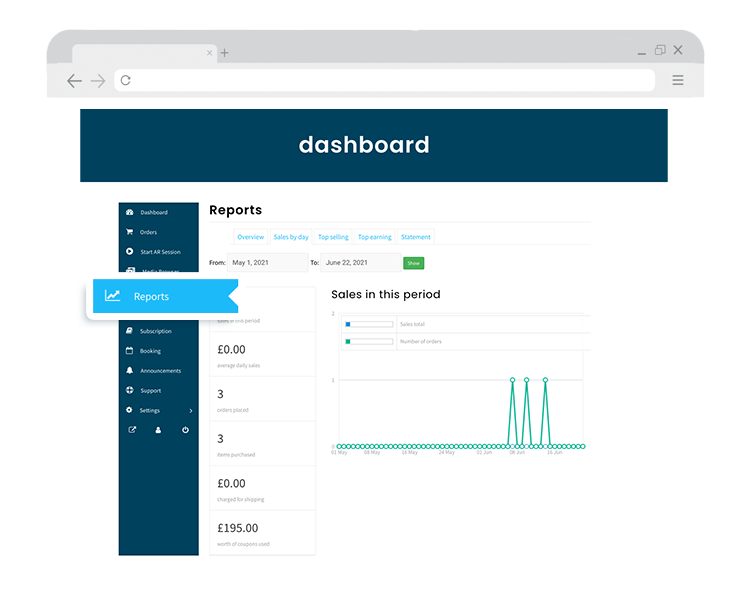Reload the page with refresh icon

tap(125, 80)
